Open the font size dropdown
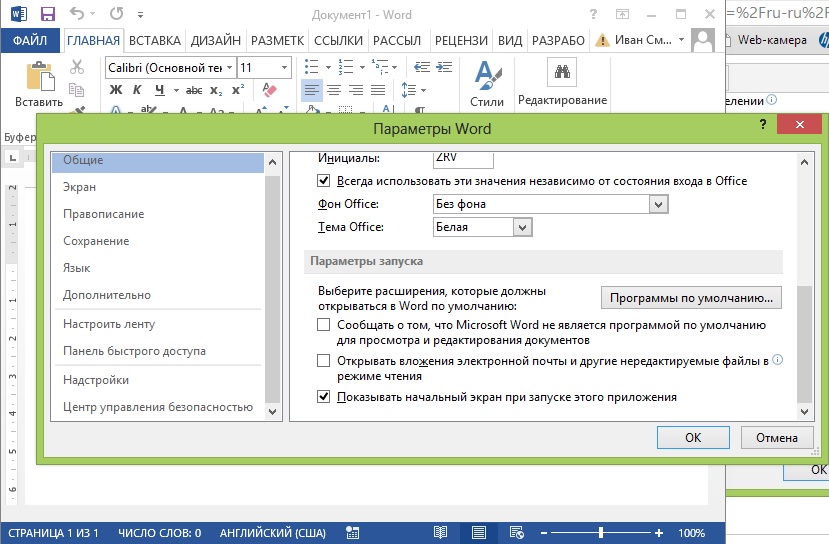Screen dimensions: 829x544 click(x=284, y=68)
